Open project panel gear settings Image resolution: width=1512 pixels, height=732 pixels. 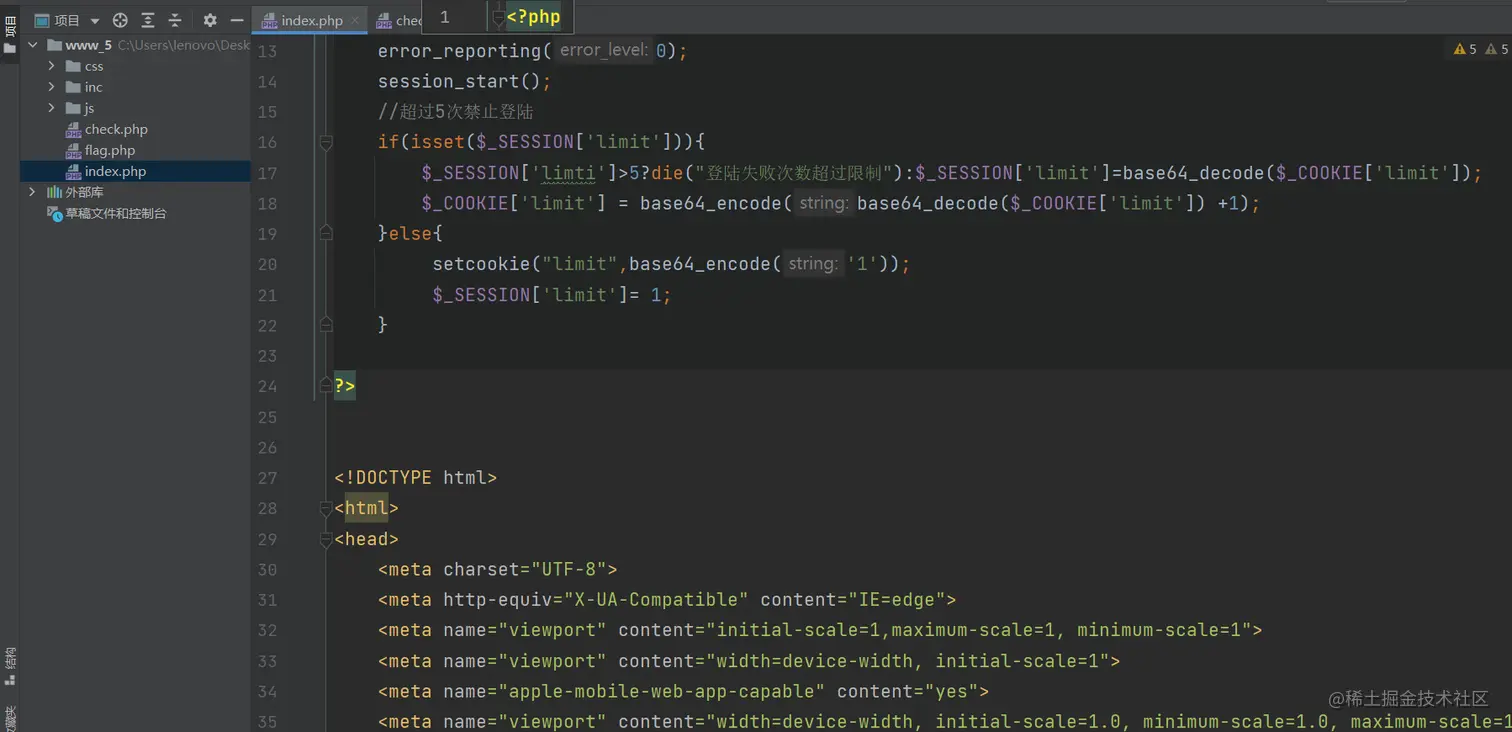click(210, 20)
